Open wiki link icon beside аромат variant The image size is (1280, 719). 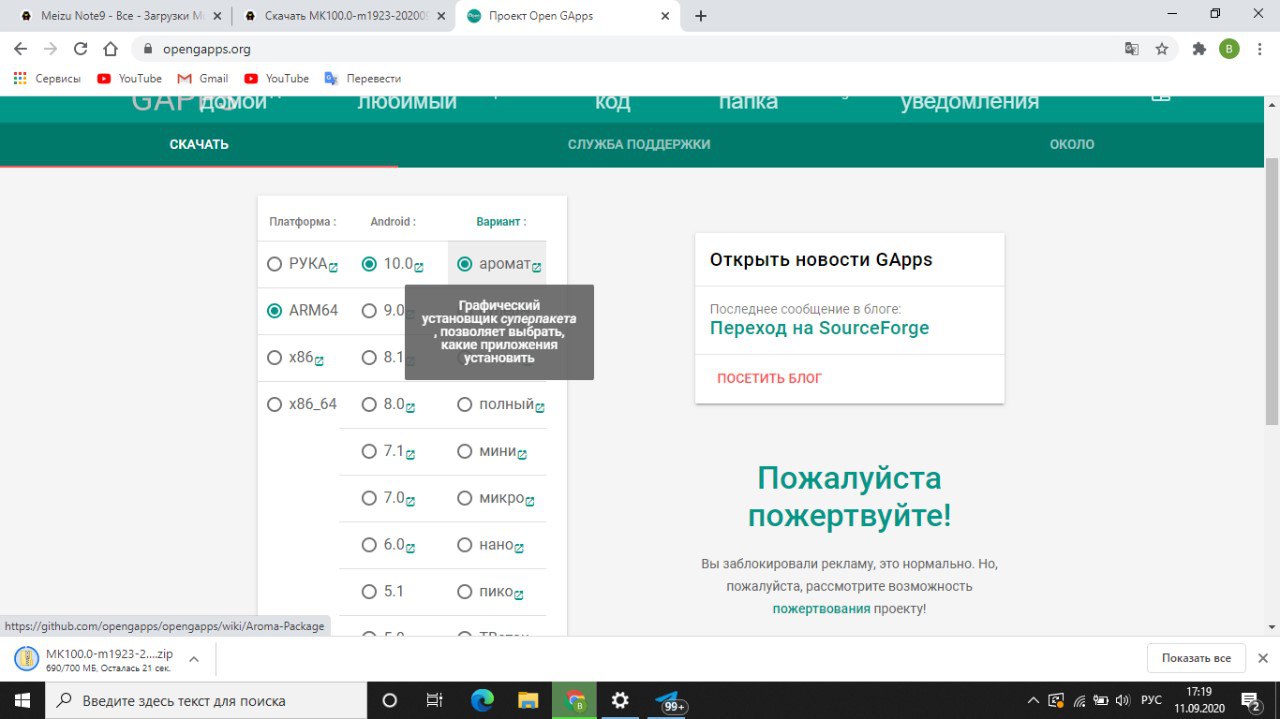537,267
